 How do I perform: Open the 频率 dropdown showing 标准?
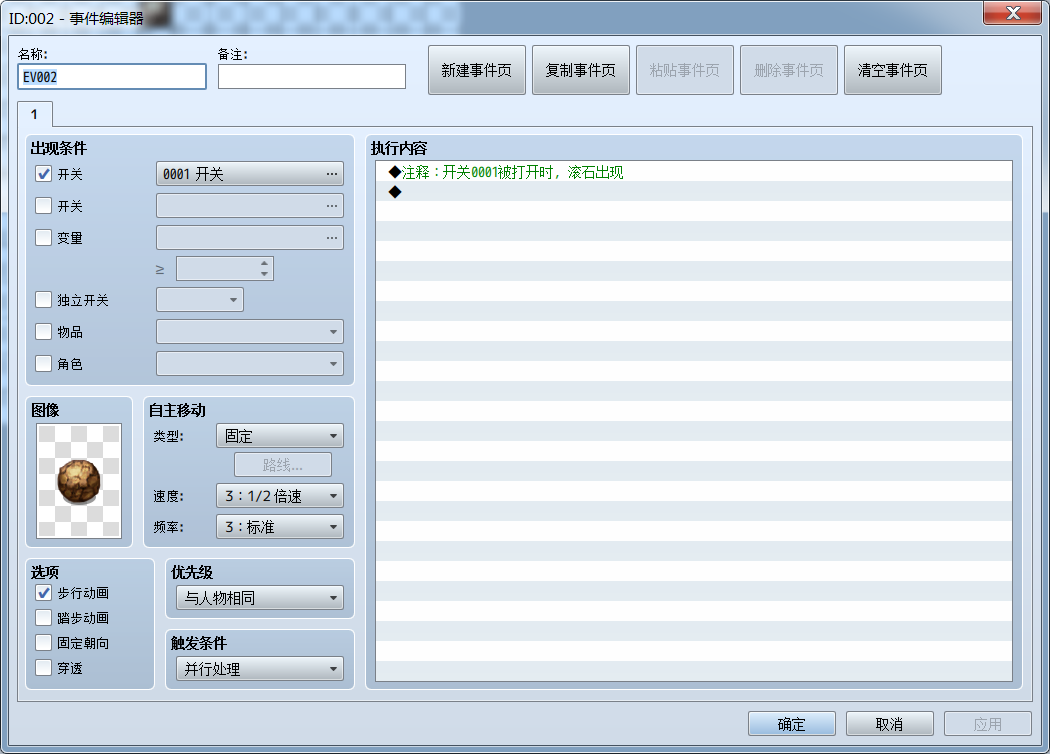pos(280,527)
